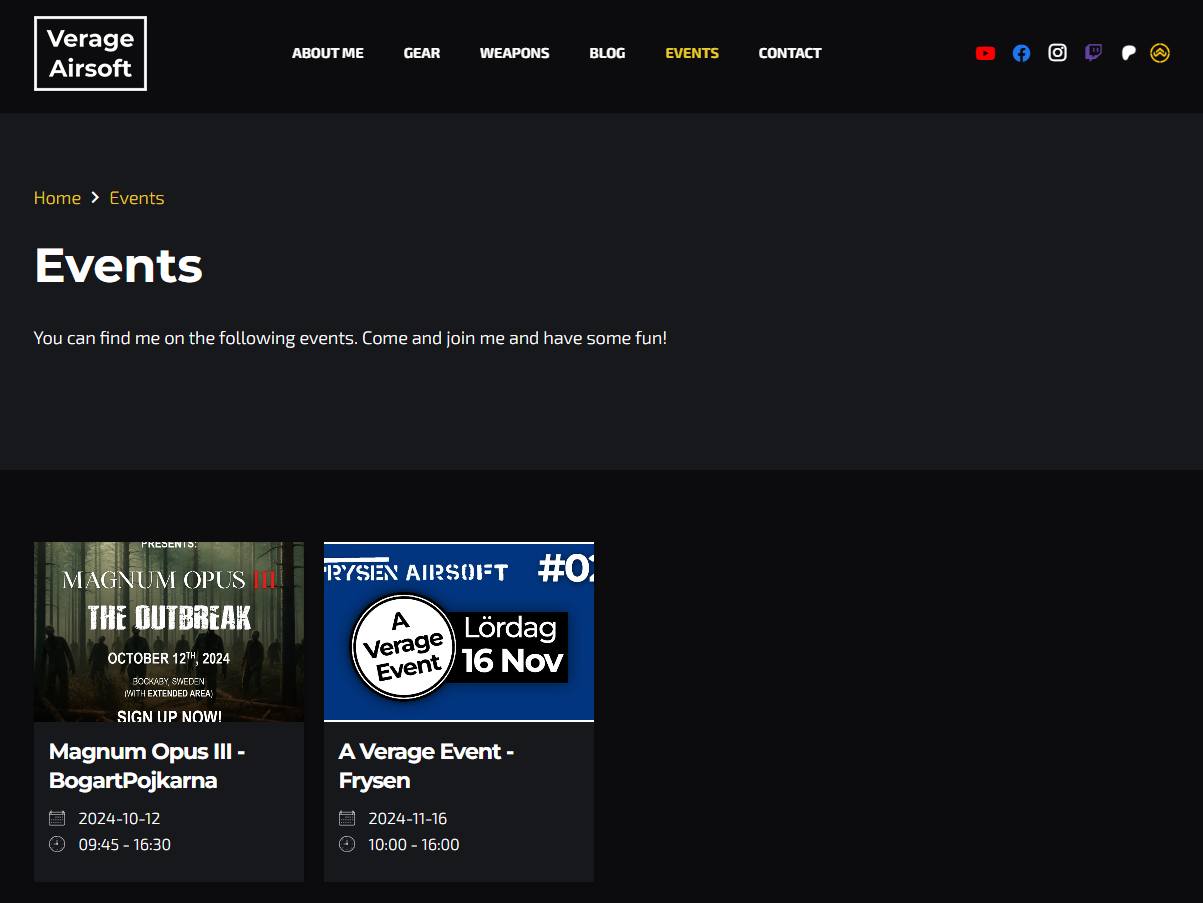Open the YouTube channel icon
The width and height of the screenshot is (1203, 903).
pyautogui.click(x=985, y=53)
